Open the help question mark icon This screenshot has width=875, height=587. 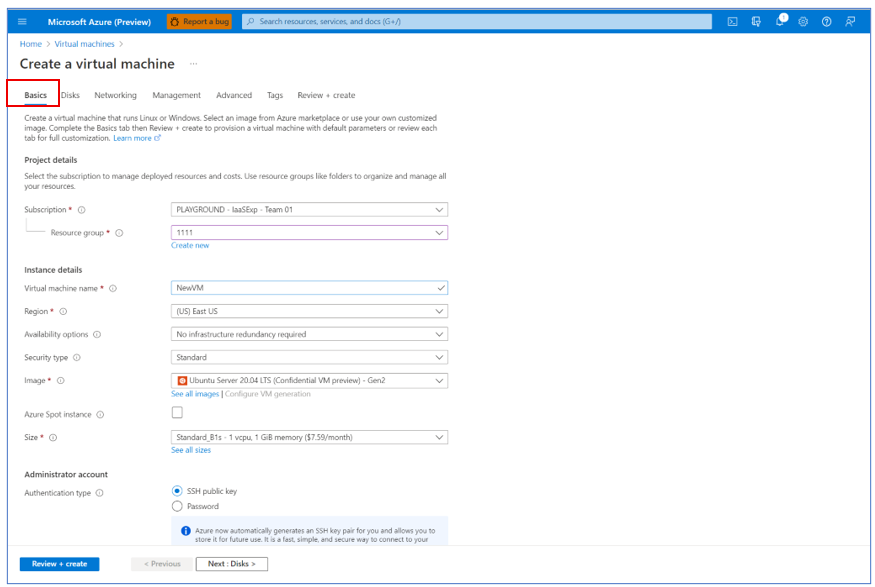point(826,22)
